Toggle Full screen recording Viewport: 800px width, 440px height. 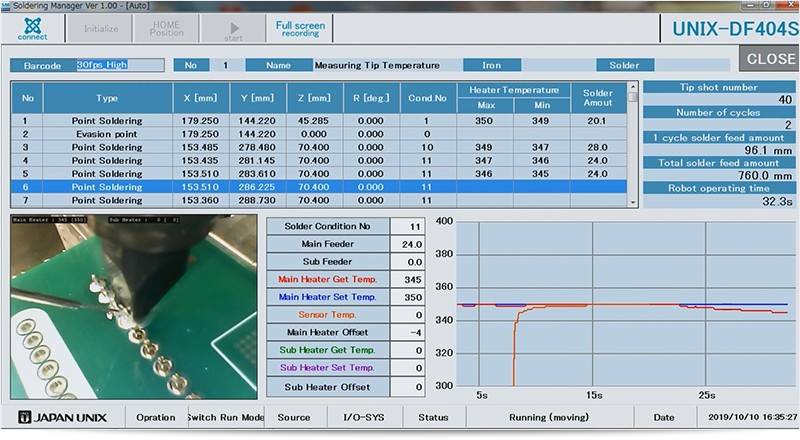click(x=300, y=28)
